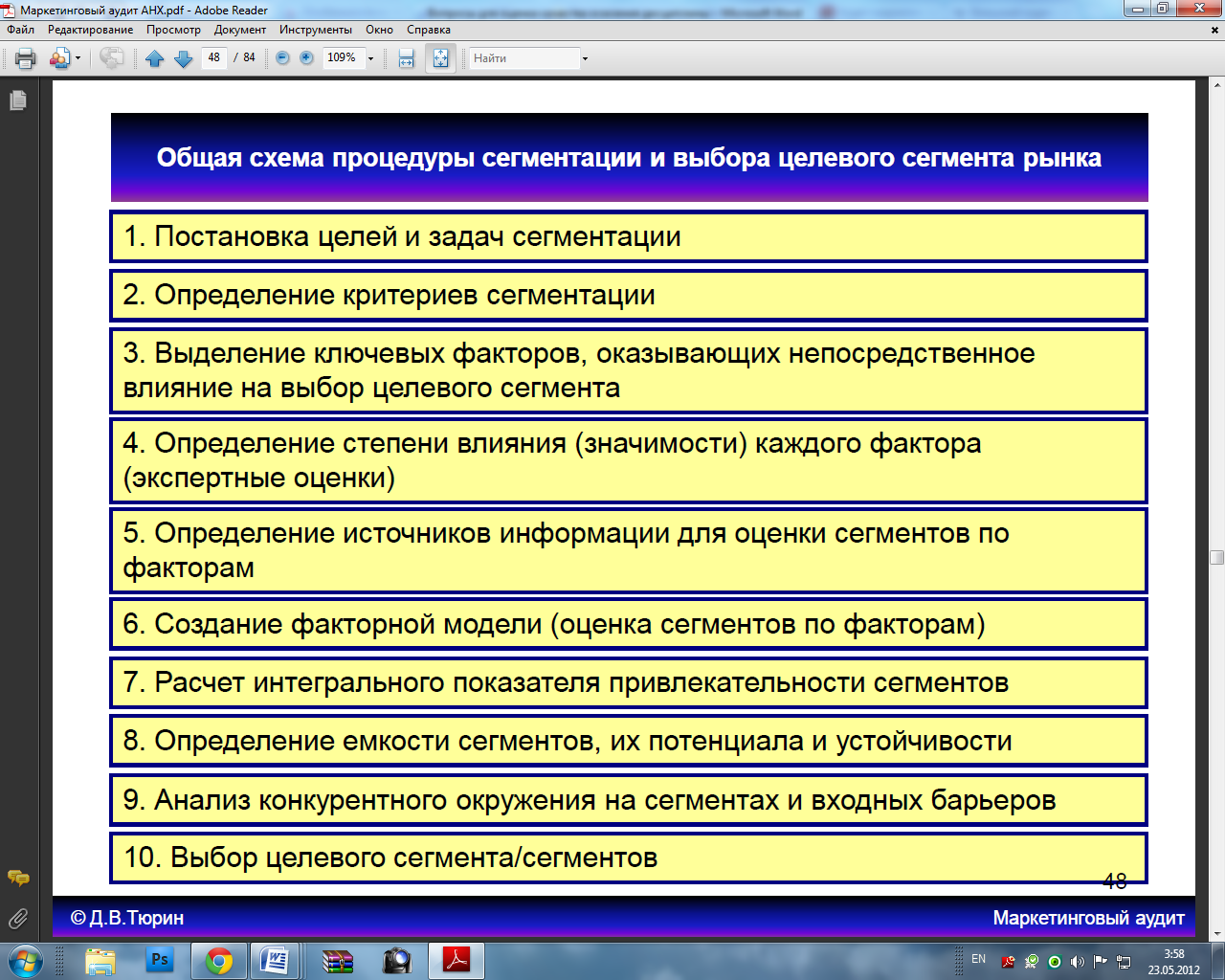Open the camera capture app in taskbar
Screen dimensions: 1225x980
coord(397,961)
